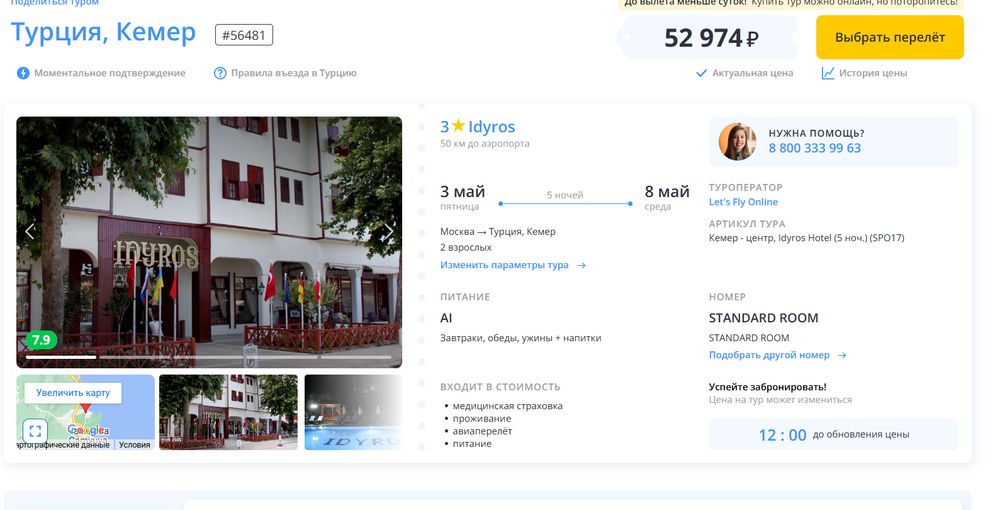
Task: Click Подобрать другой номер link
Action: (769, 355)
